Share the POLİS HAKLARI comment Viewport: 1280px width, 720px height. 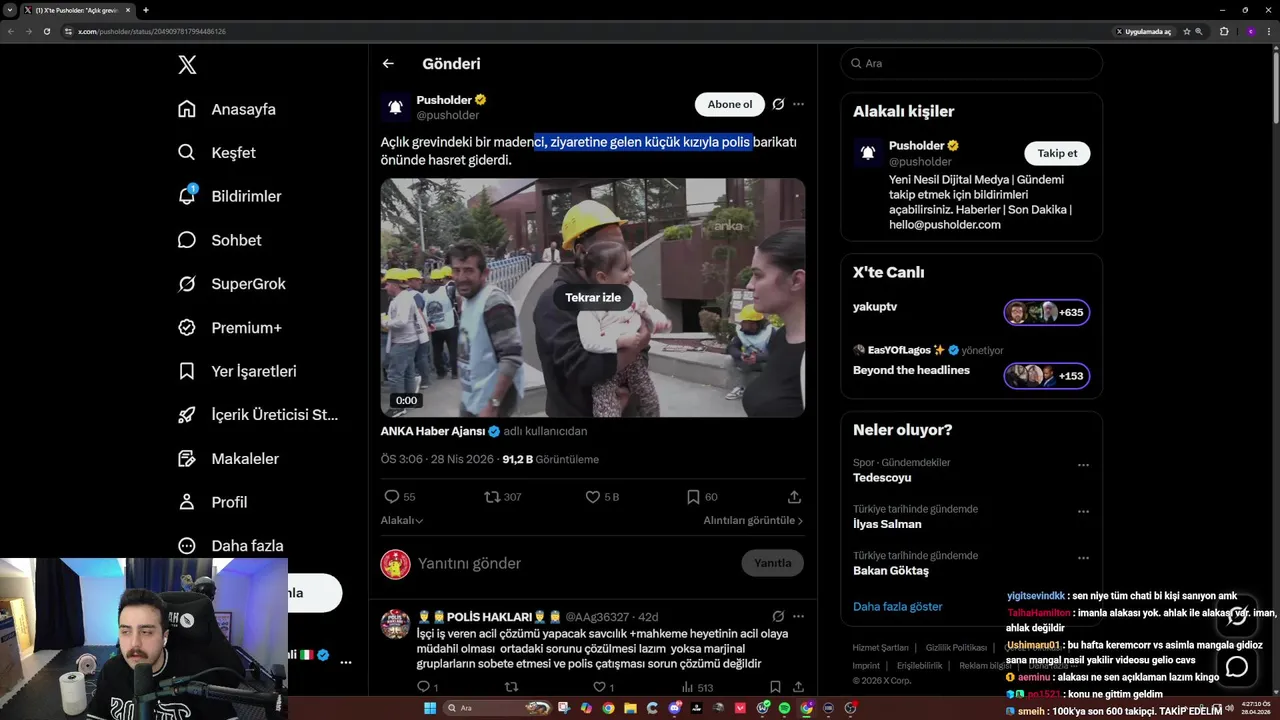click(797, 687)
